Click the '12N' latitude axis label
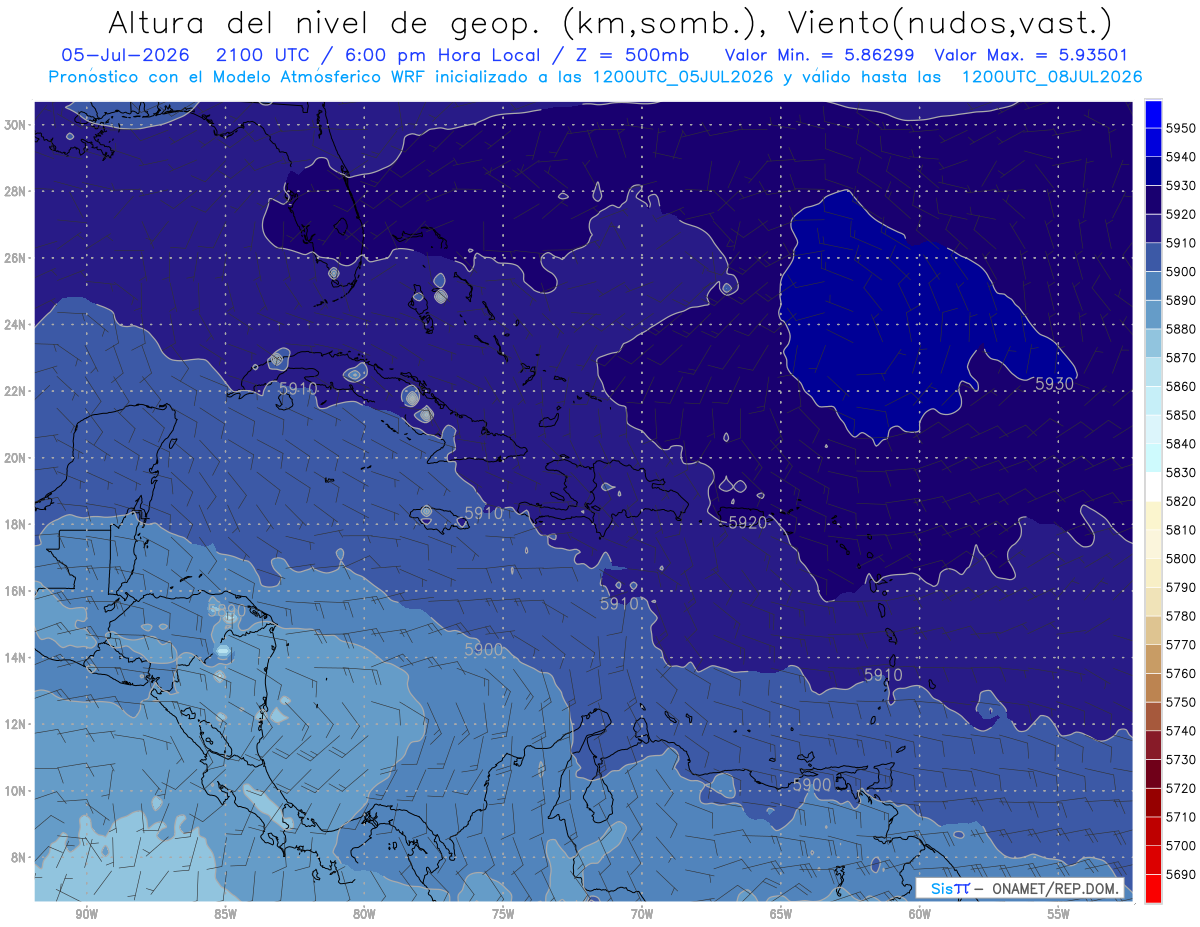1200x927 pixels. pyautogui.click(x=15, y=724)
